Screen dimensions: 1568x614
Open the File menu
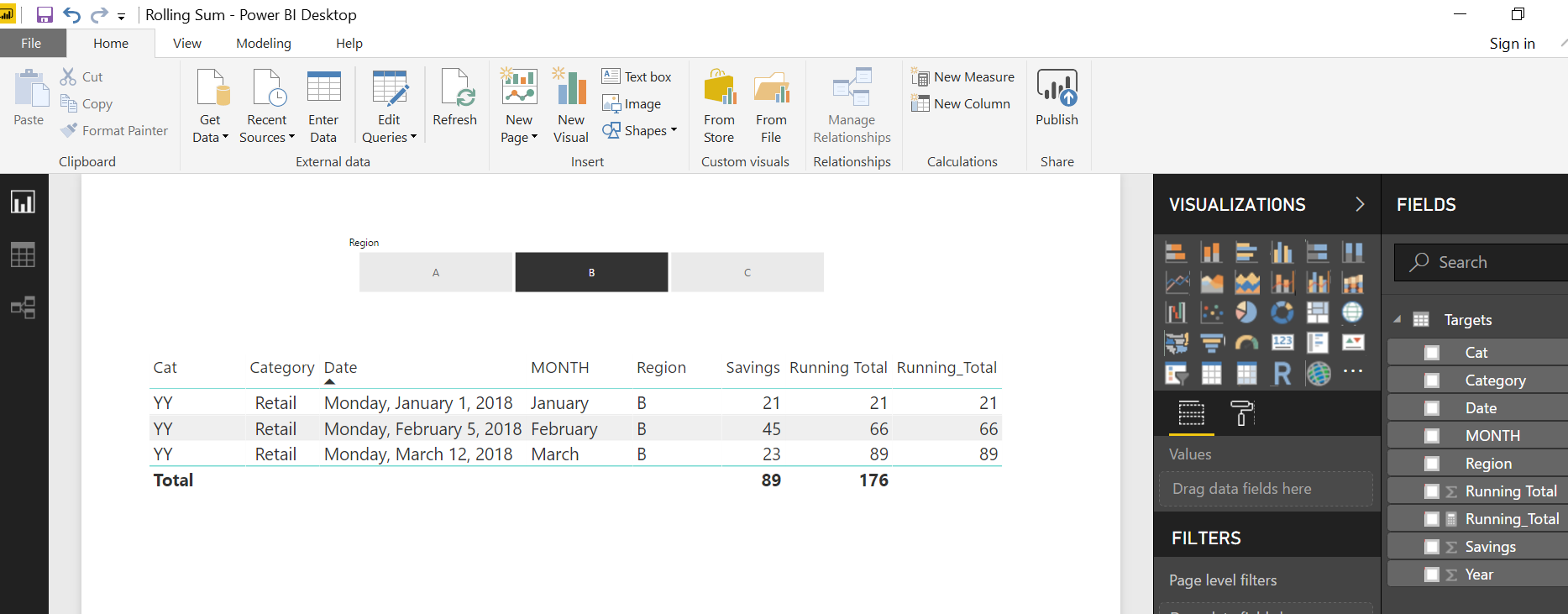point(31,44)
